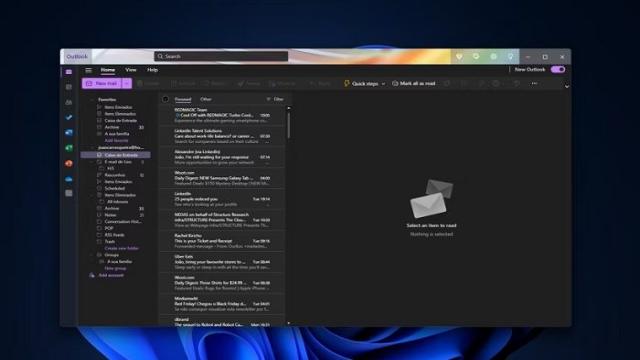The width and height of the screenshot is (640, 360).
Task: Click inside the Search box
Action: [x=221, y=56]
